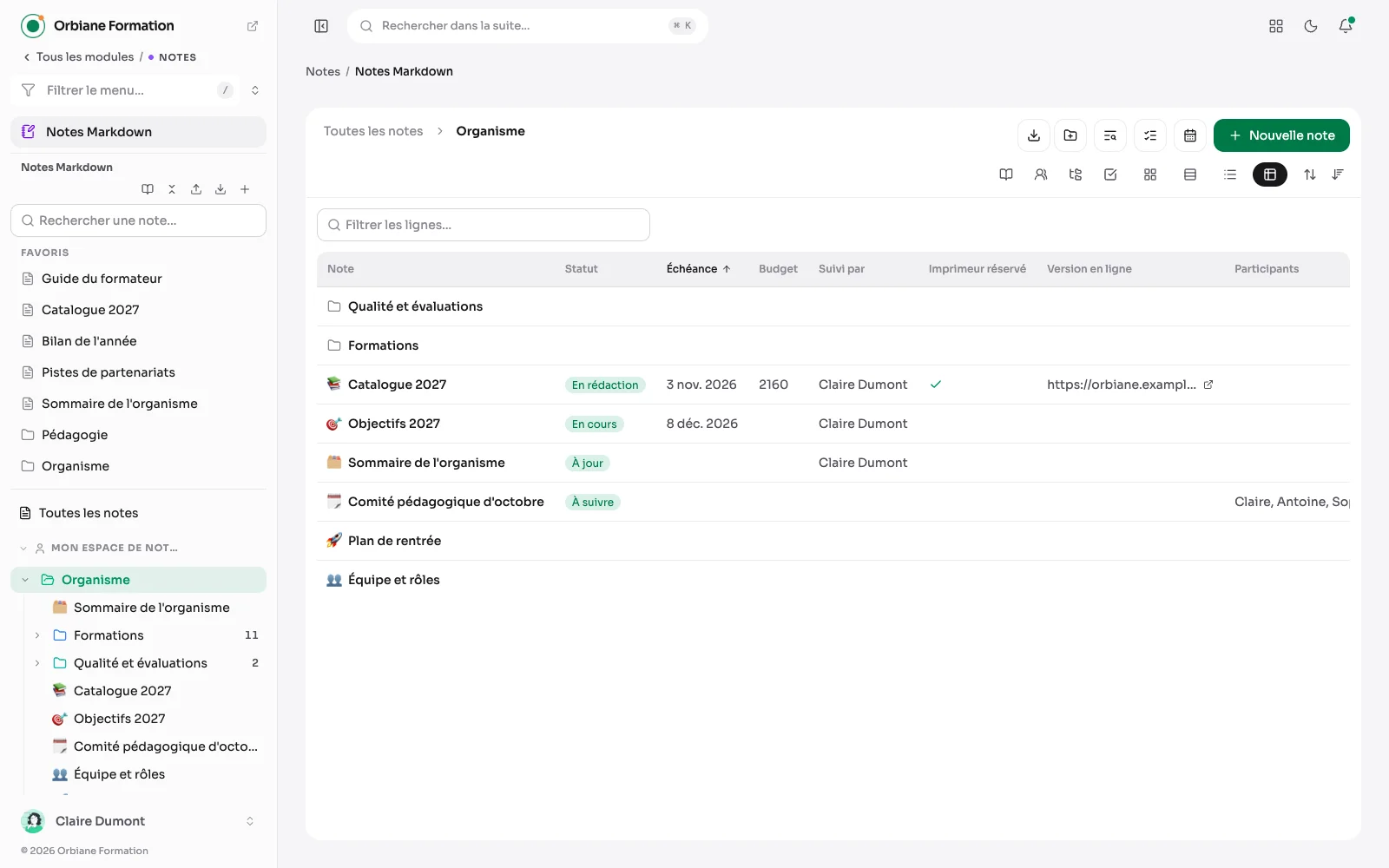1389x868 pixels.
Task: Click Toutes les notes breadcrumb
Action: click(x=373, y=131)
